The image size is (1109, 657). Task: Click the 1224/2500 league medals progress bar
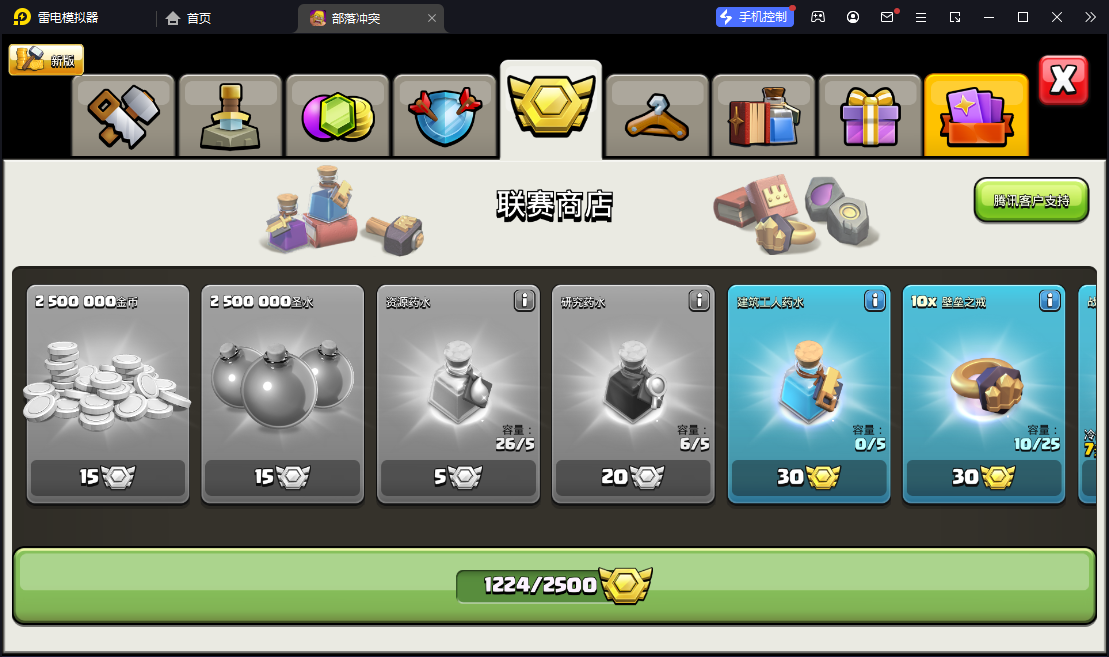click(x=554, y=586)
